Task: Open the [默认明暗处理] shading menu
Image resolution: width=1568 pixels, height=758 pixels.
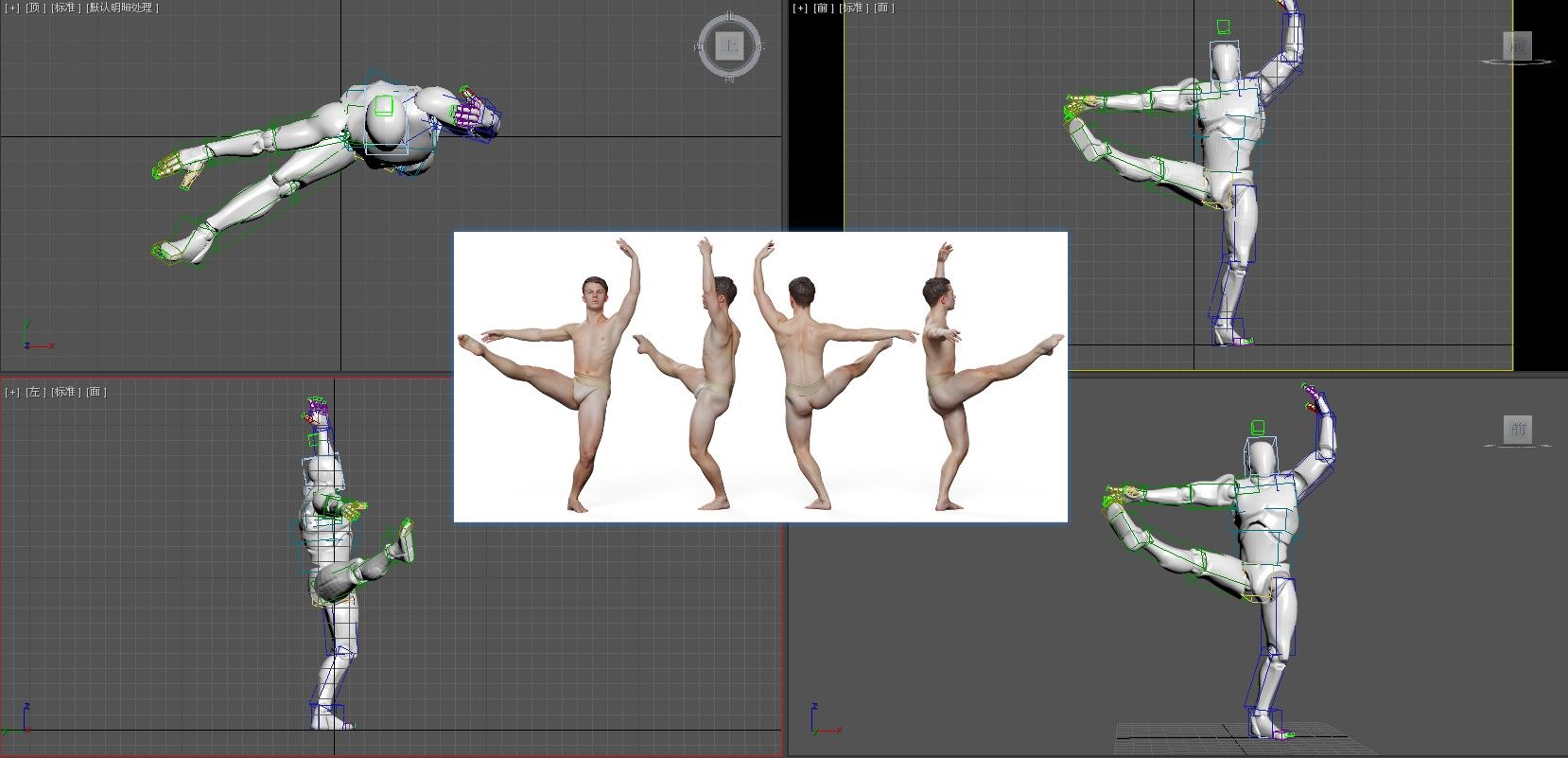Action: tap(122, 8)
